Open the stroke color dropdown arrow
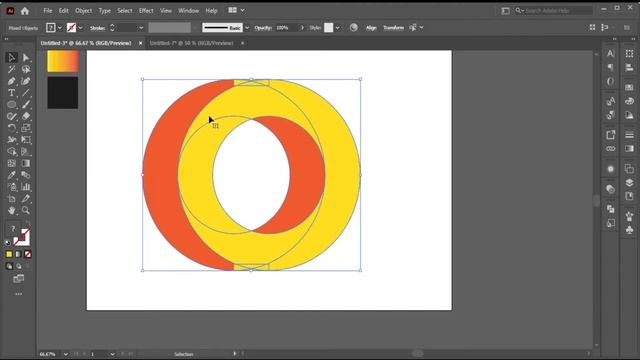The width and height of the screenshot is (640, 360). point(80,28)
